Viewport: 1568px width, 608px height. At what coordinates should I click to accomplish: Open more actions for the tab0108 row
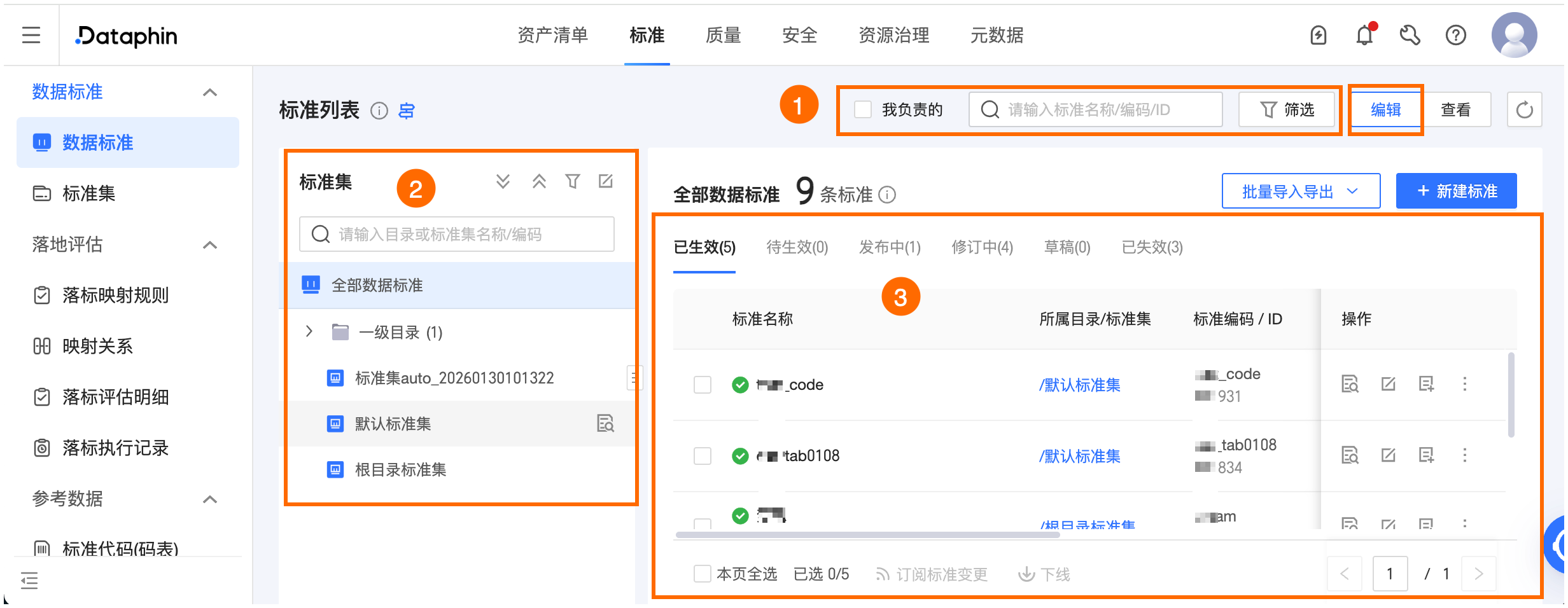(1465, 455)
